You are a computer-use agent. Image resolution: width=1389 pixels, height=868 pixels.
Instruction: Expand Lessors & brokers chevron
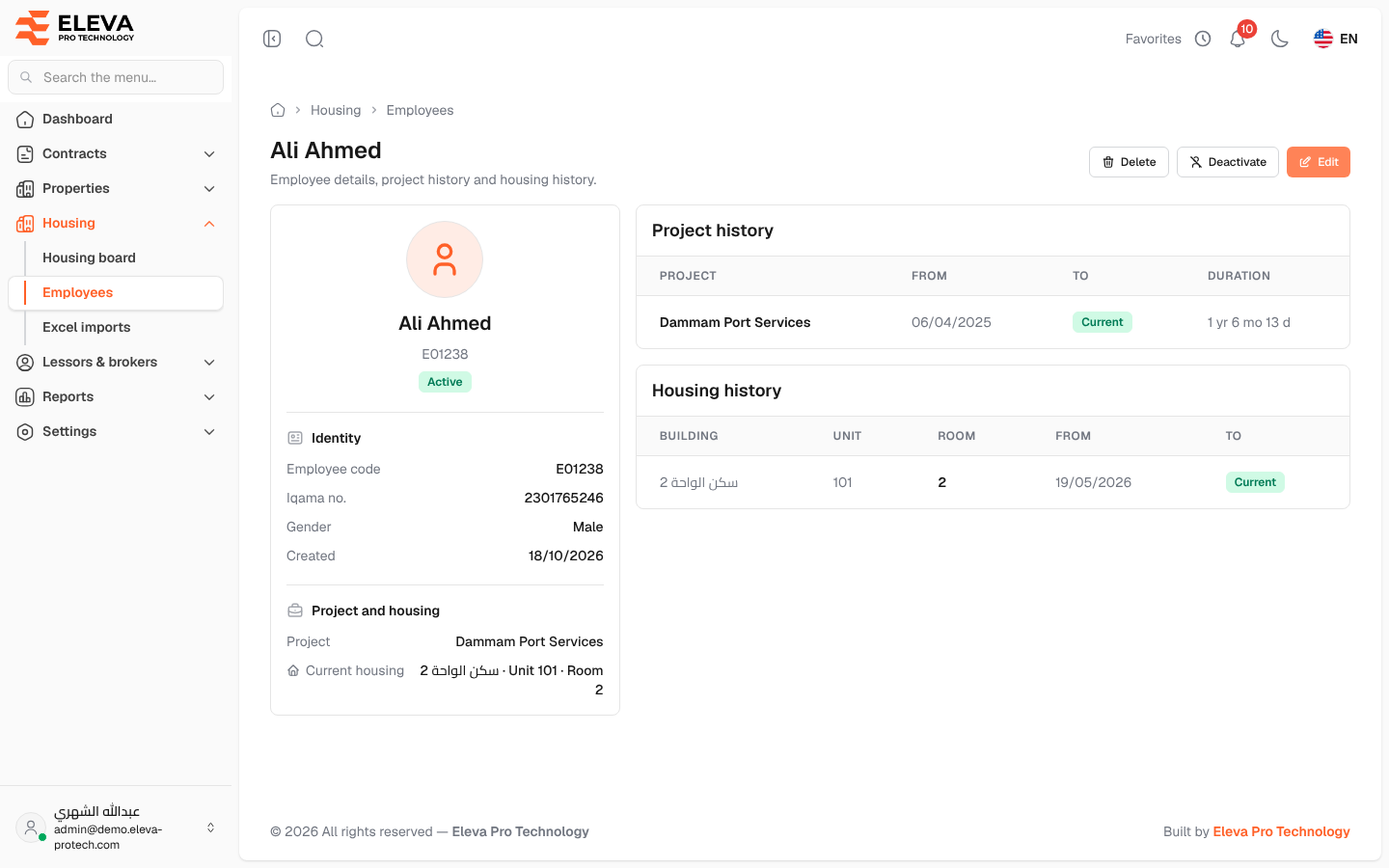click(209, 363)
